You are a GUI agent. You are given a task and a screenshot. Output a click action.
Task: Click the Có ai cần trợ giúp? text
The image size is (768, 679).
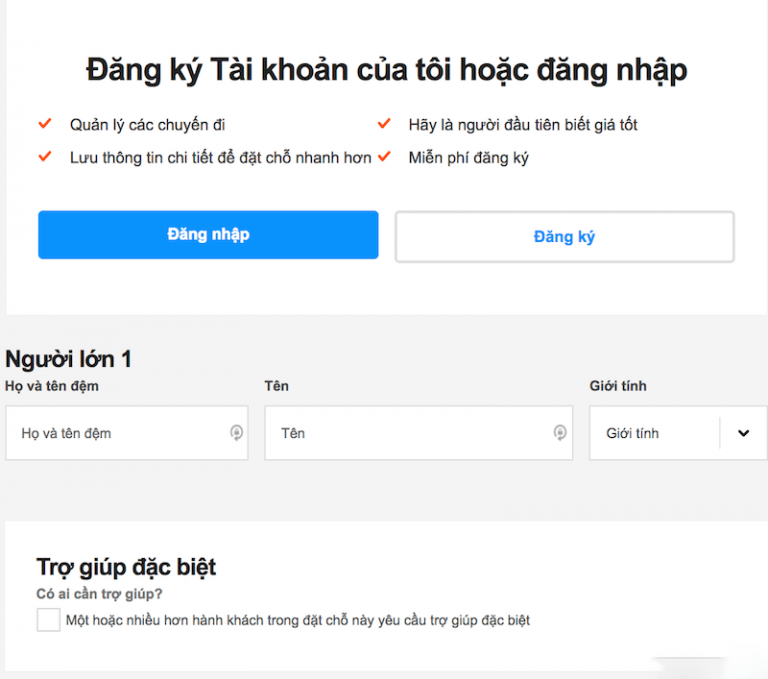tap(99, 594)
